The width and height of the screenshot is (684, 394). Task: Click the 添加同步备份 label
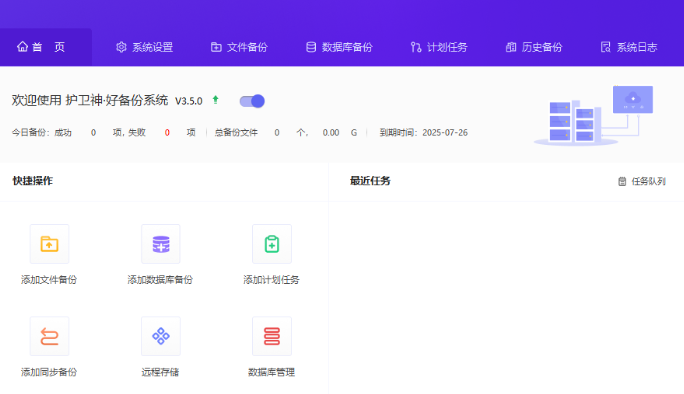pyautogui.click(x=49, y=372)
